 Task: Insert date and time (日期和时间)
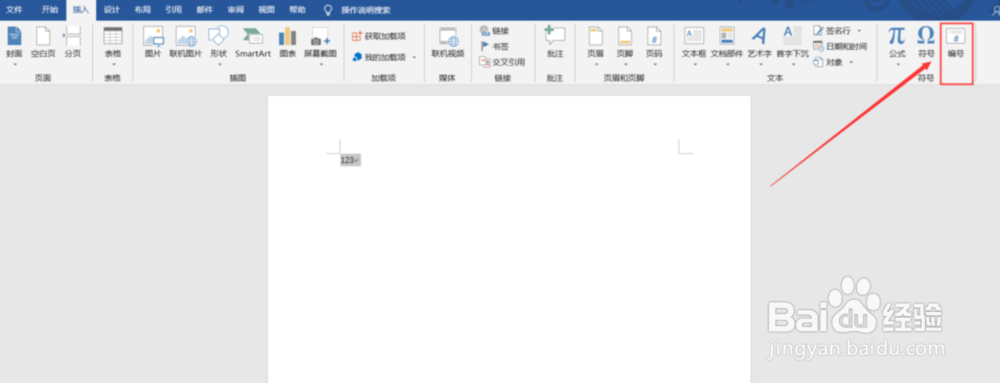pyautogui.click(x=840, y=47)
